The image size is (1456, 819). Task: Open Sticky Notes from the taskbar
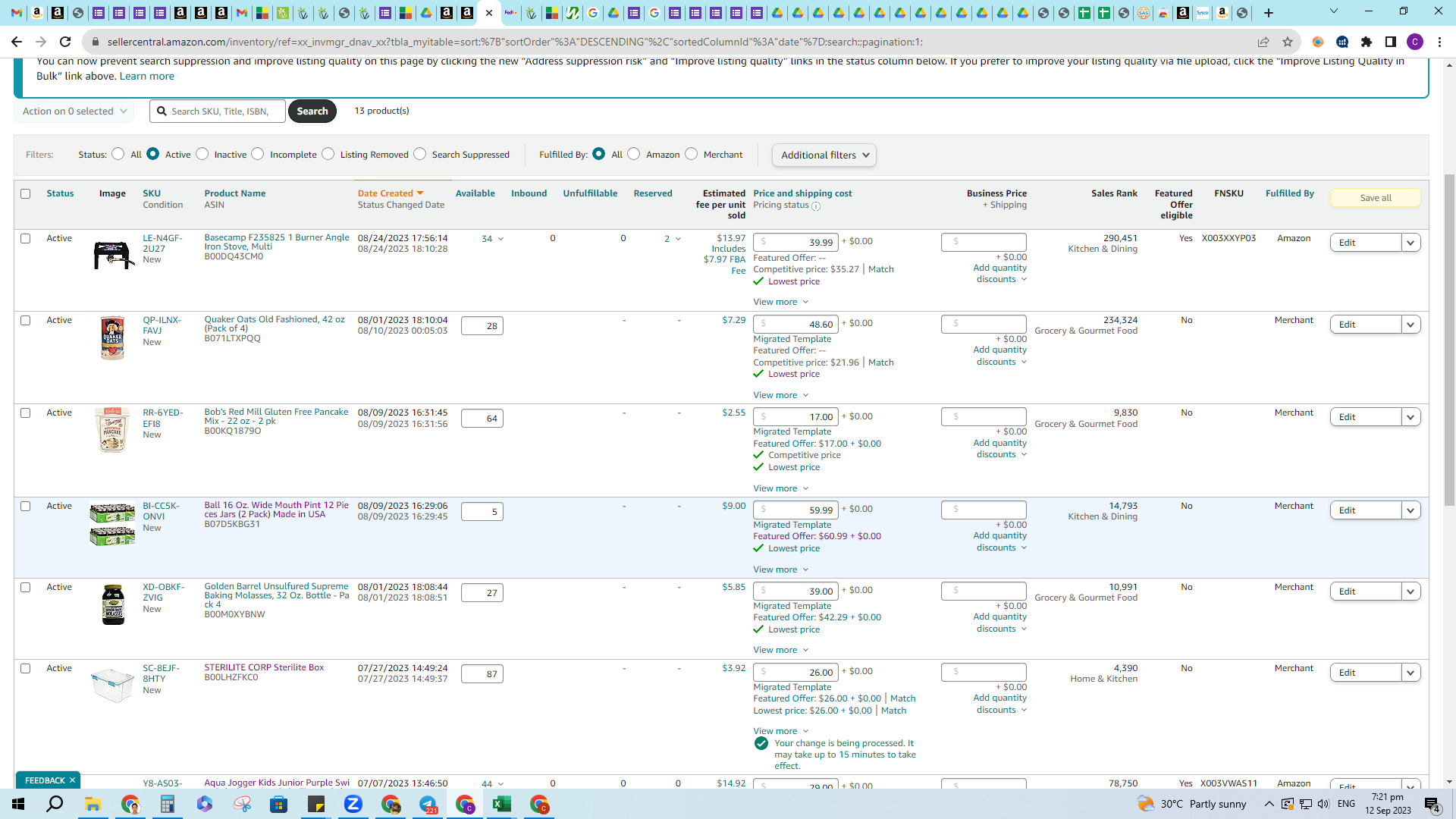tap(316, 804)
